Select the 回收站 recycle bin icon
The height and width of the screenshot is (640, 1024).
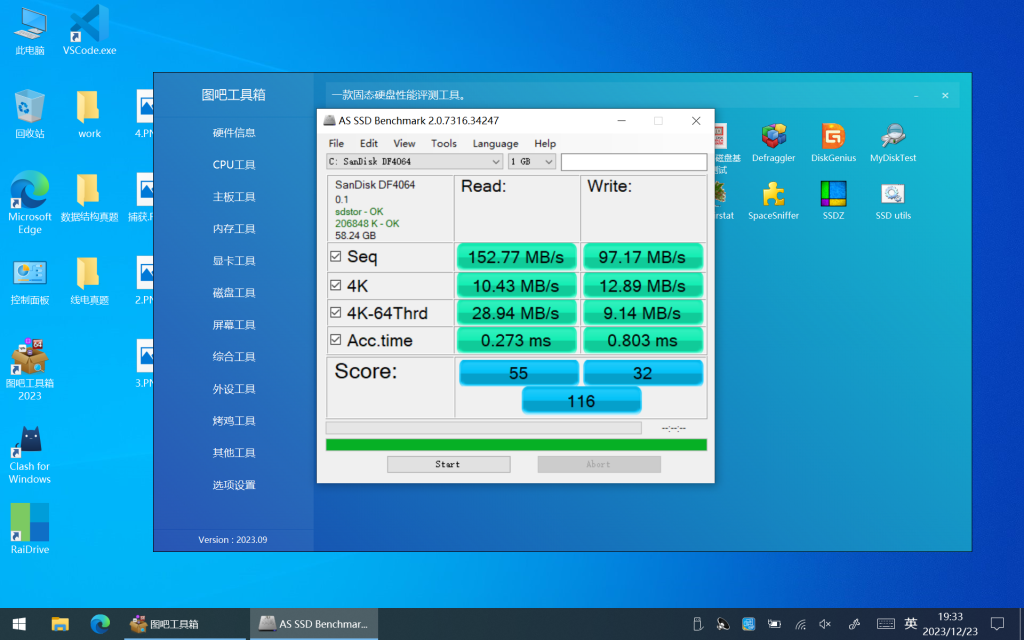[30, 114]
